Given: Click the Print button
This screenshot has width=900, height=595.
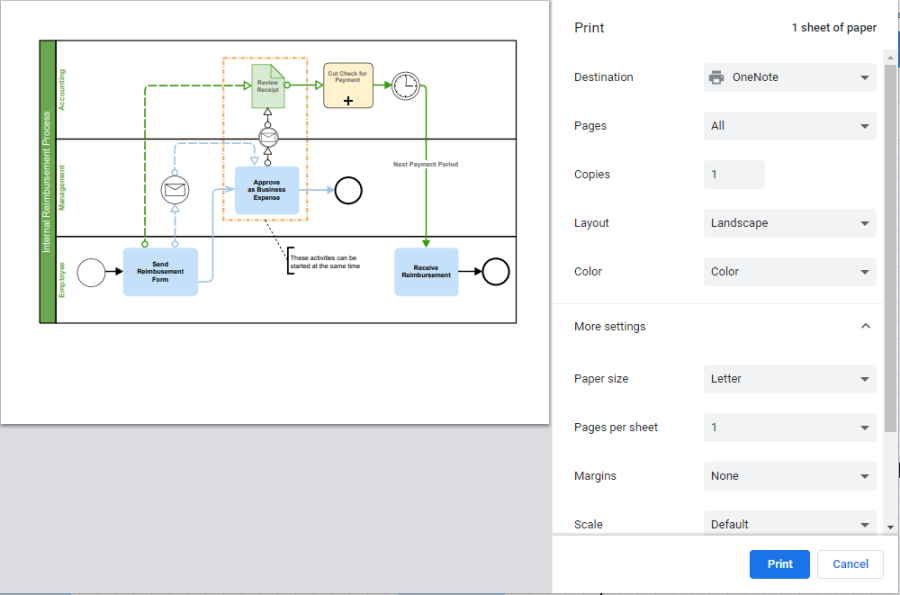Looking at the screenshot, I should (x=780, y=564).
